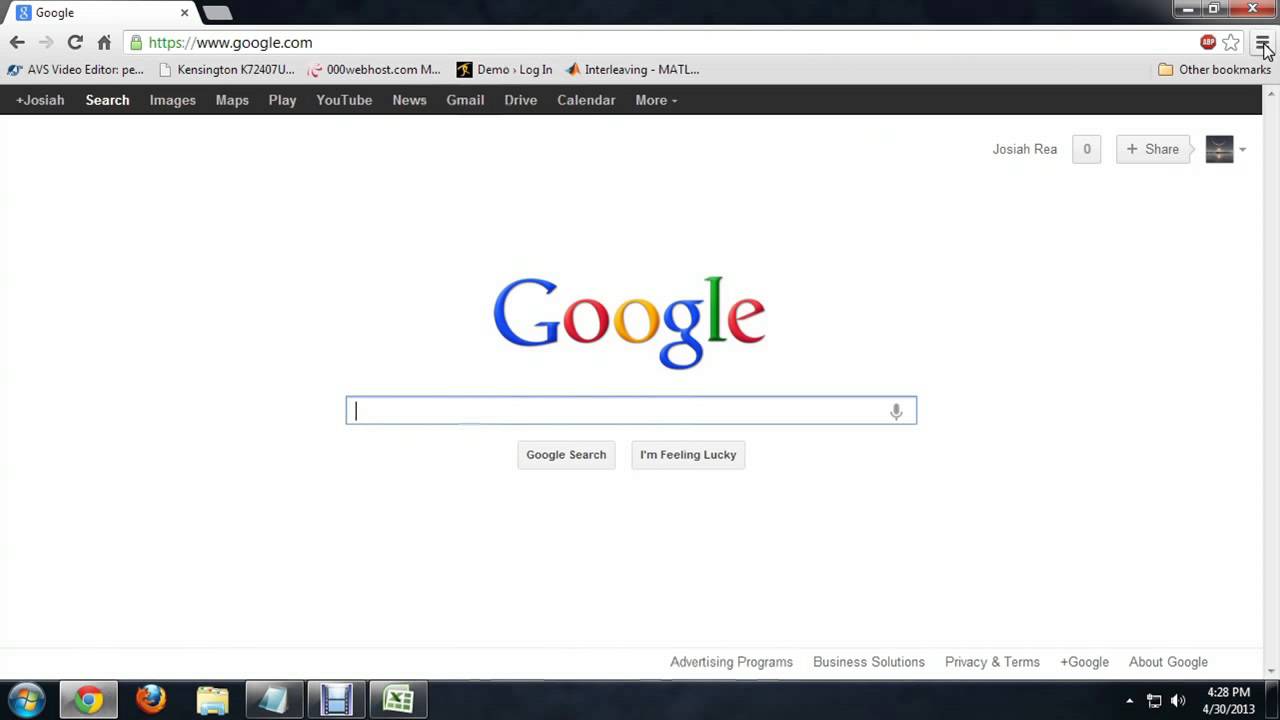The image size is (1280, 720).
Task: Open the video editor filmstrip taskbar icon
Action: pyautogui.click(x=336, y=700)
